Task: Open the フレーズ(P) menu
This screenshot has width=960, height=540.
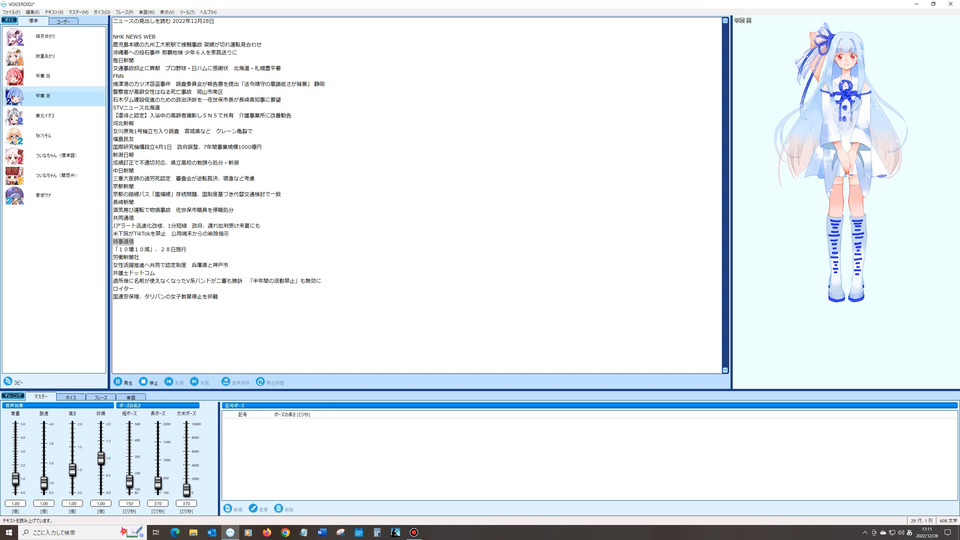Action: (124, 12)
